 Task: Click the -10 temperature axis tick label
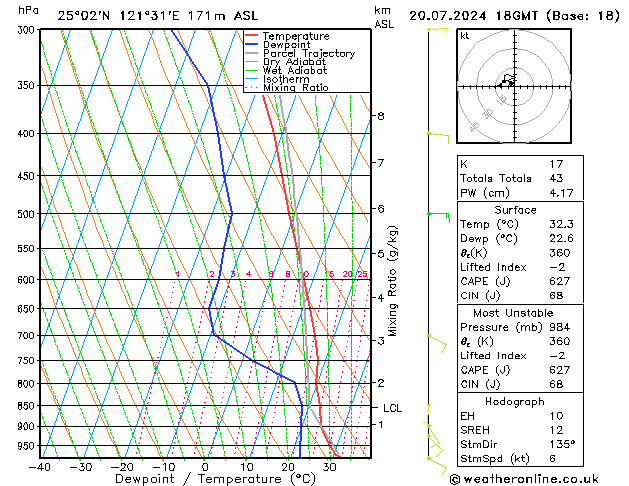coord(163,467)
